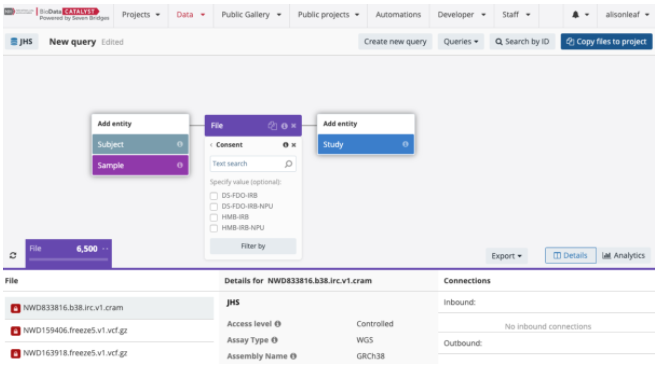Show info for the Subject entity
Viewport: 666px width, 375px height.
(180, 144)
